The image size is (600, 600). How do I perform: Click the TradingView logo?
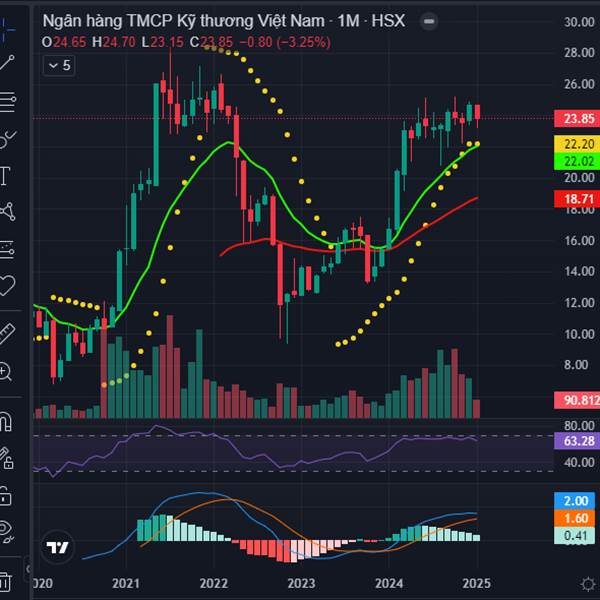(x=57, y=547)
